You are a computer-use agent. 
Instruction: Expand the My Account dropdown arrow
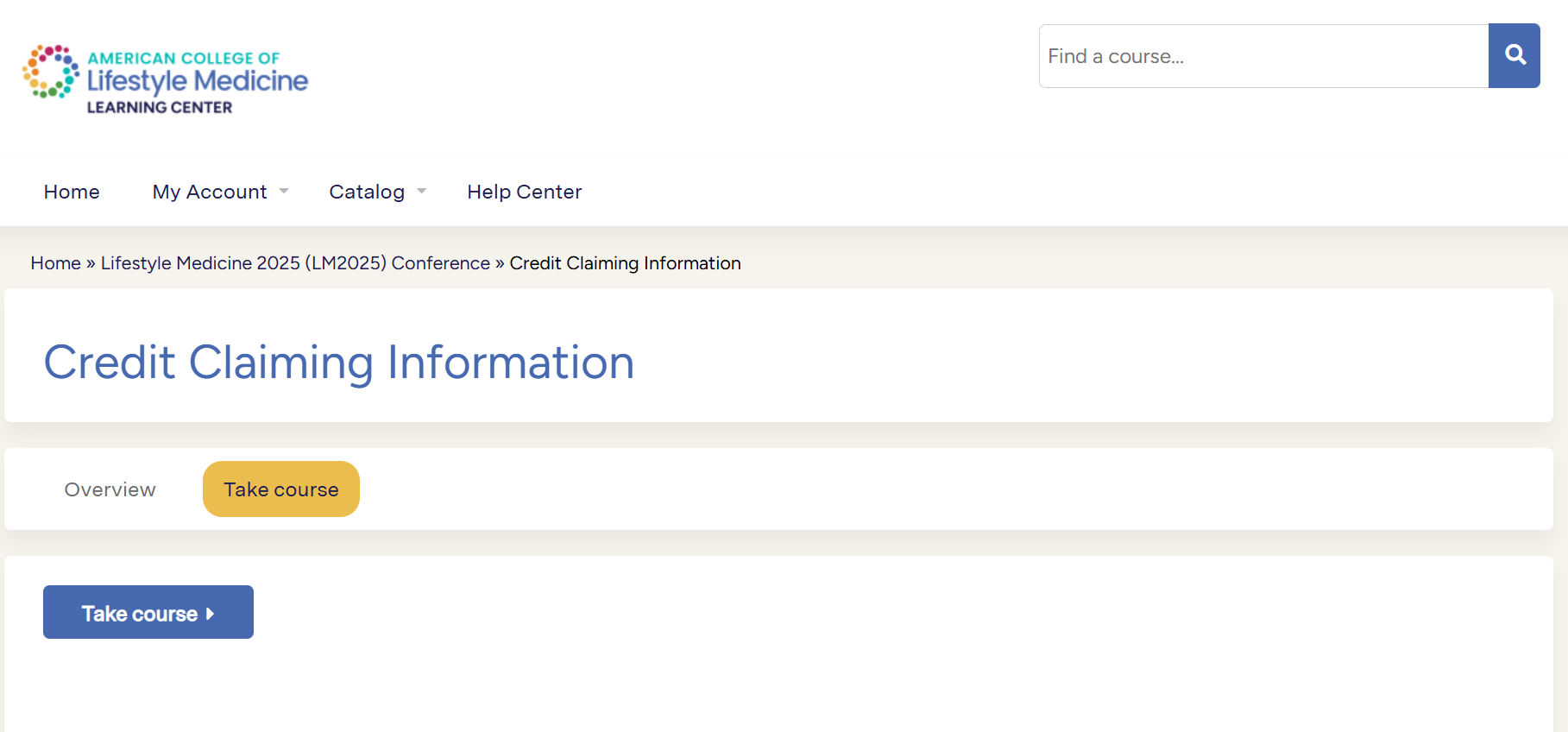[x=284, y=192]
